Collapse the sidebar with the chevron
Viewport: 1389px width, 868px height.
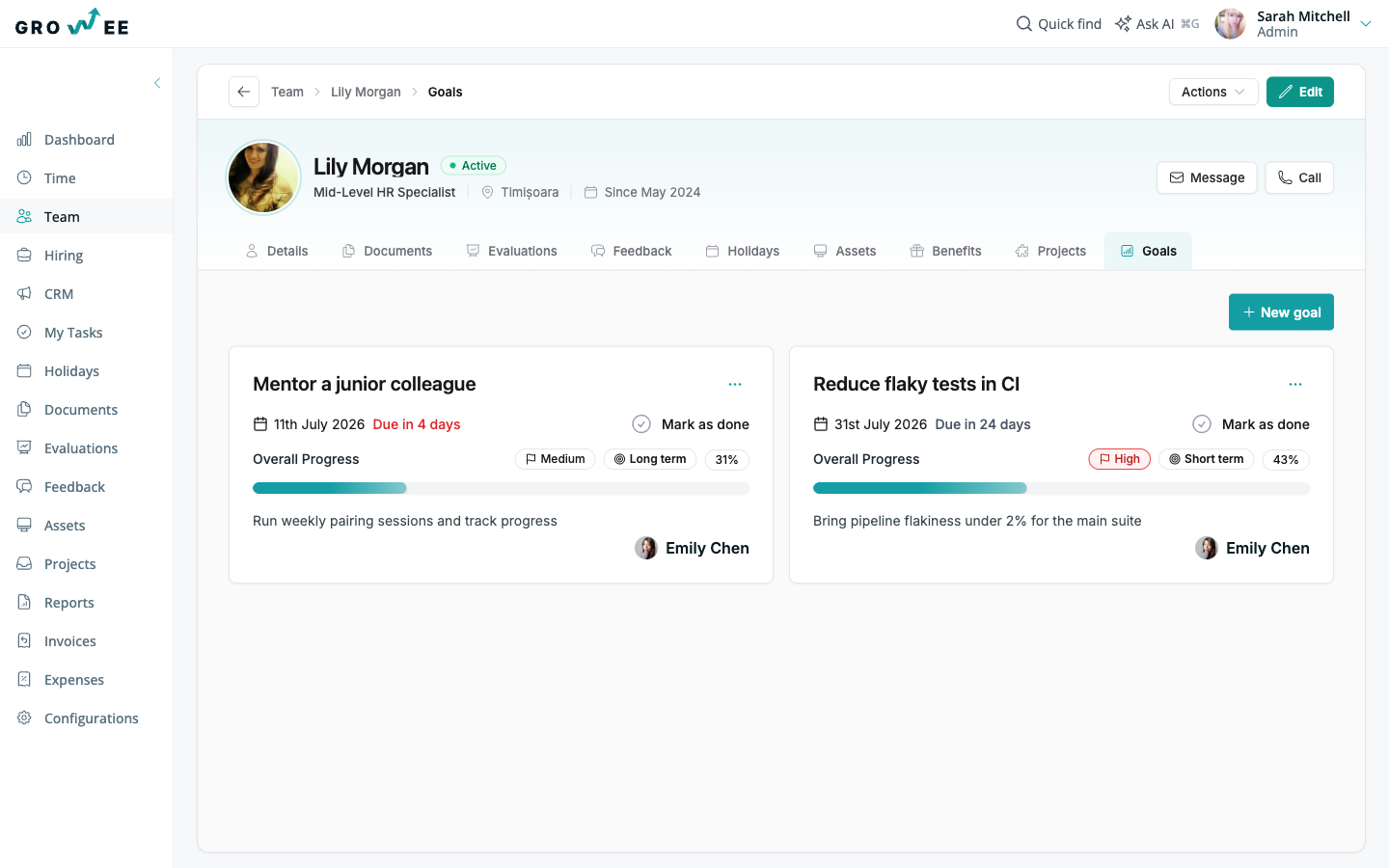[157, 83]
